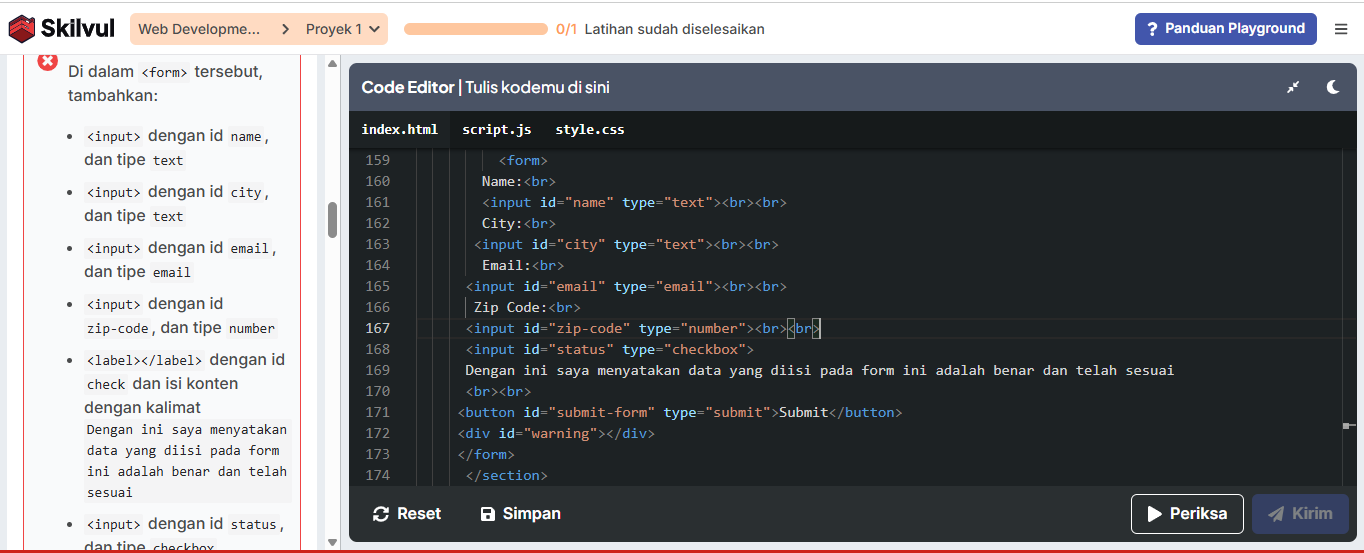The height and width of the screenshot is (553, 1364).
Task: Click the input id email code line
Action: click(626, 286)
